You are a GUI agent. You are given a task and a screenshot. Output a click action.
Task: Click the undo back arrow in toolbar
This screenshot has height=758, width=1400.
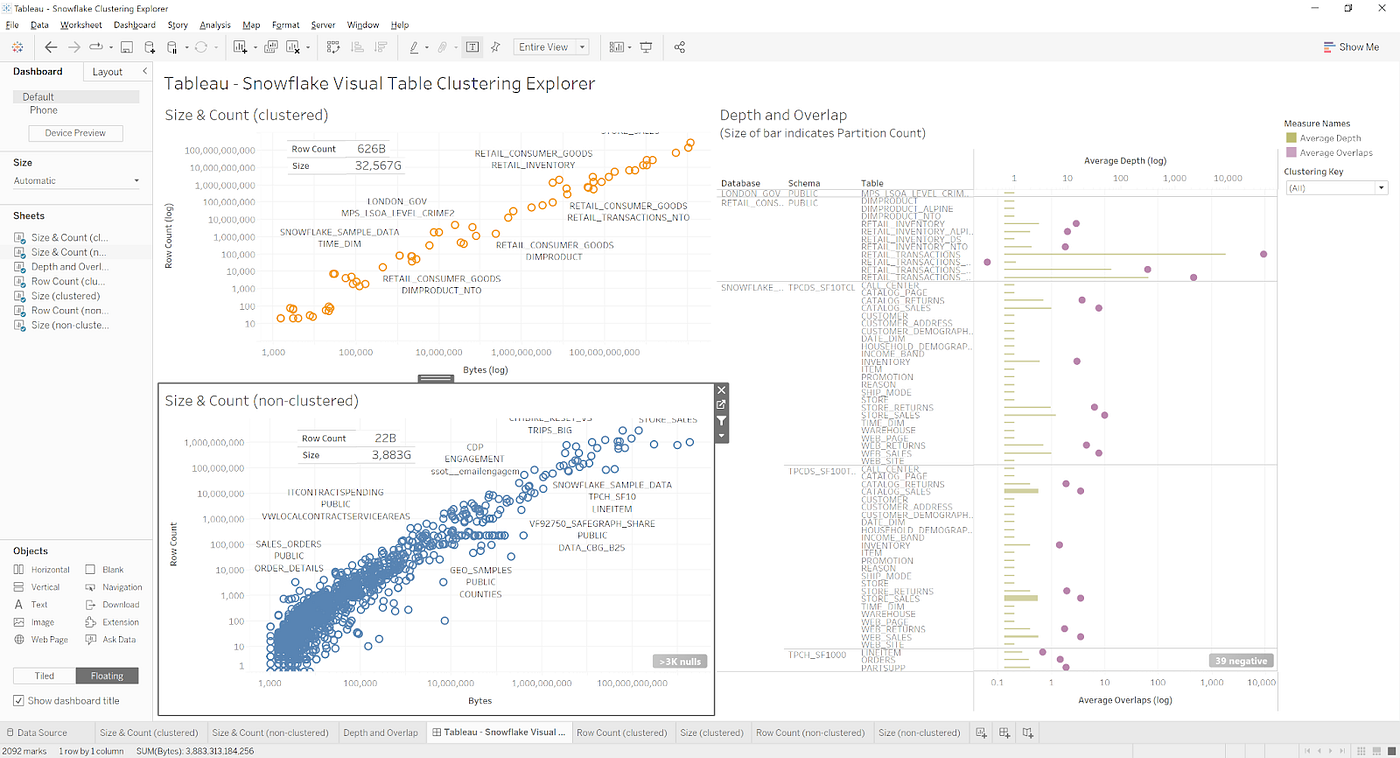pyautogui.click(x=51, y=47)
